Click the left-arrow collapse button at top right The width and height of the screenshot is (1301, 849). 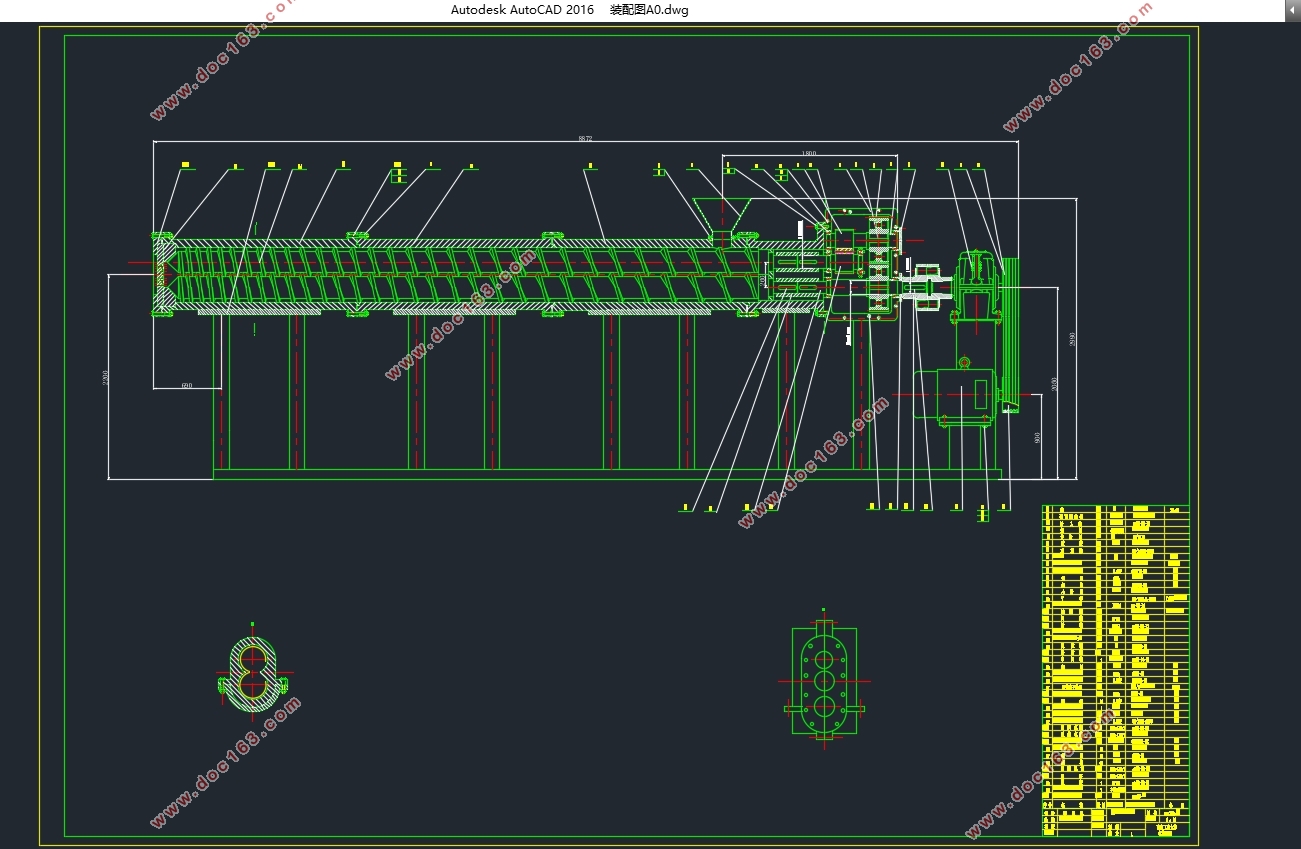(1292, 10)
